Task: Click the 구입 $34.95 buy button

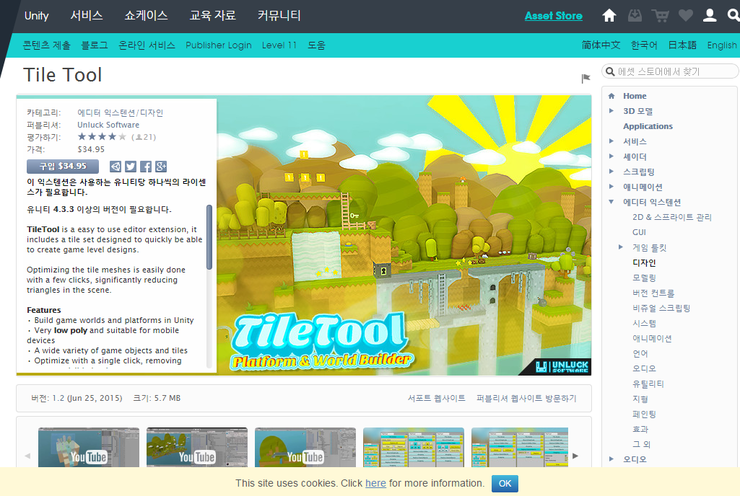Action: click(x=63, y=166)
